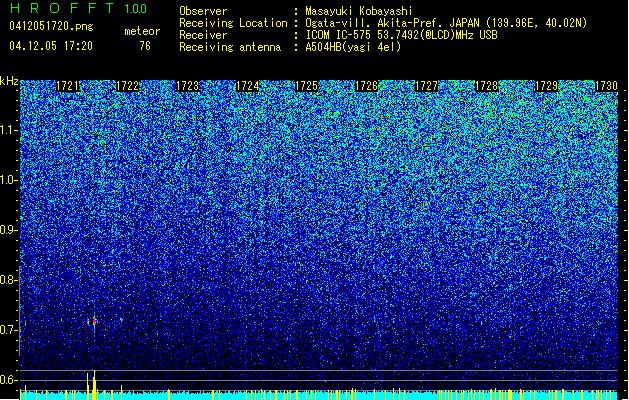Viewport: 629px width, 400px height.
Task: Click the date stamp 04.12.05 17:20
Action: point(51,46)
